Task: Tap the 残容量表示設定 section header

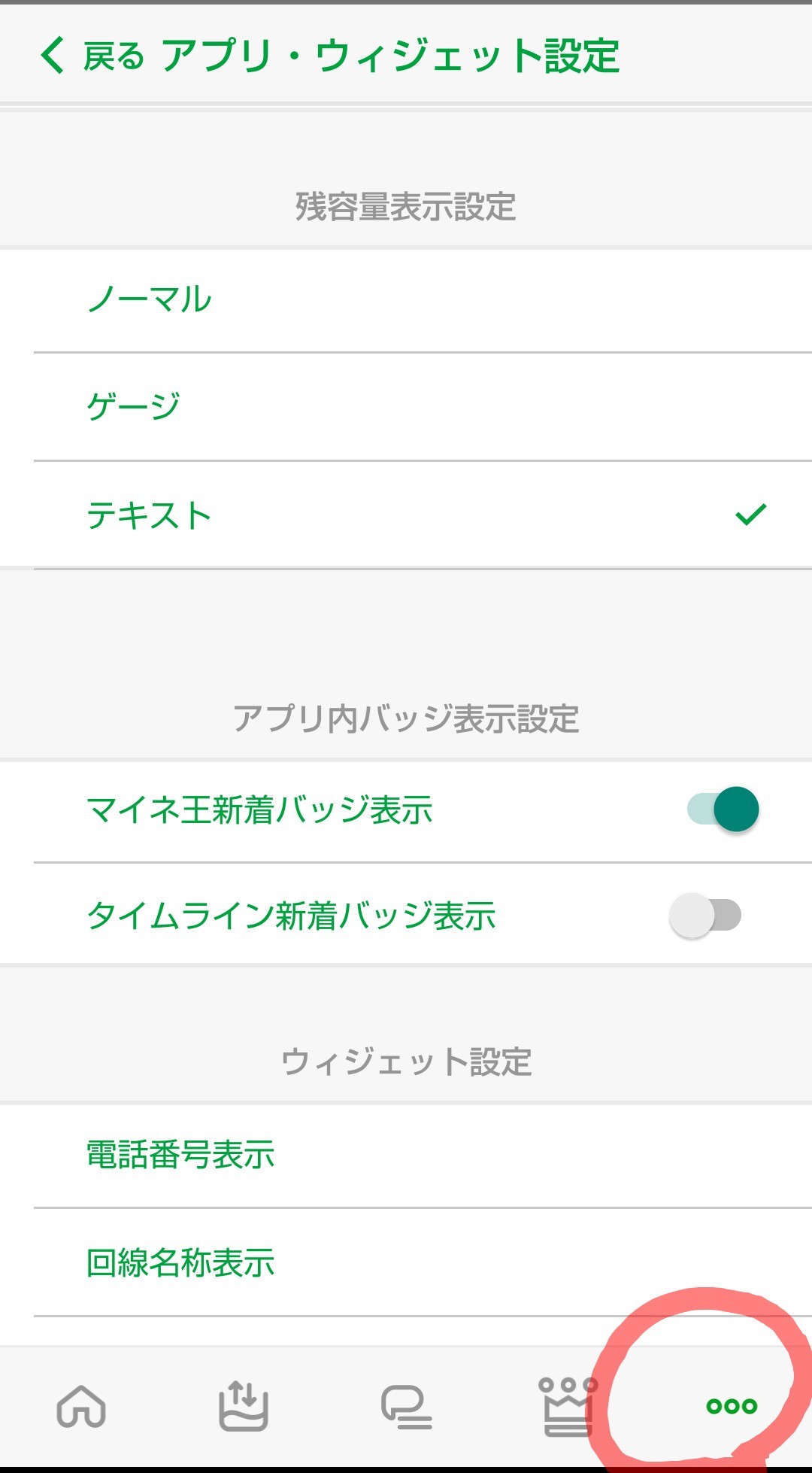Action: tap(406, 207)
